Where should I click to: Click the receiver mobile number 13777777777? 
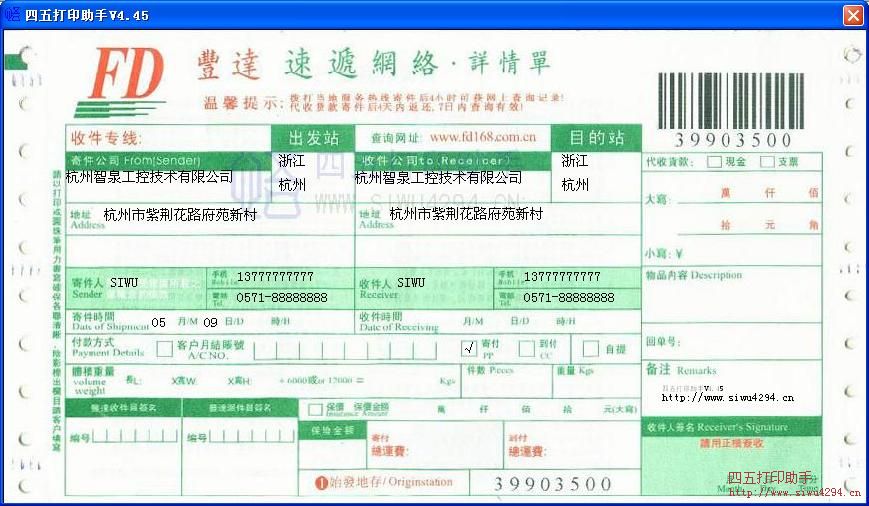click(562, 277)
